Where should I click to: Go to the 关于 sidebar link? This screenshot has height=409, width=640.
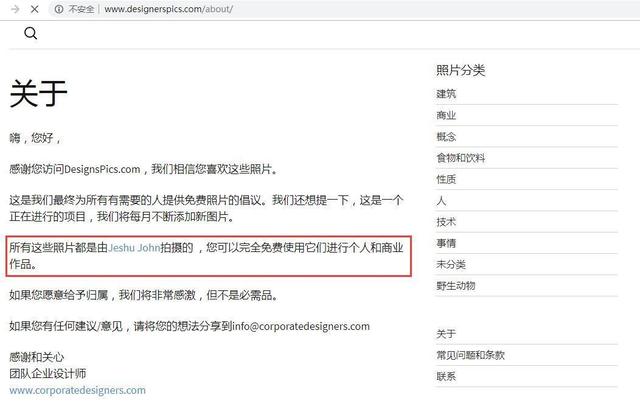point(446,334)
